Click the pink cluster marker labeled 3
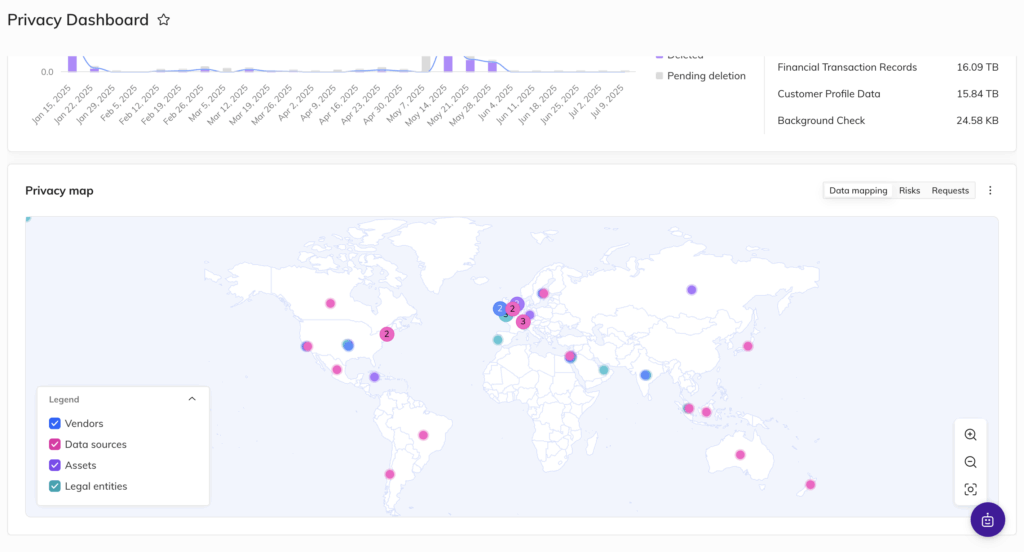 click(x=523, y=322)
